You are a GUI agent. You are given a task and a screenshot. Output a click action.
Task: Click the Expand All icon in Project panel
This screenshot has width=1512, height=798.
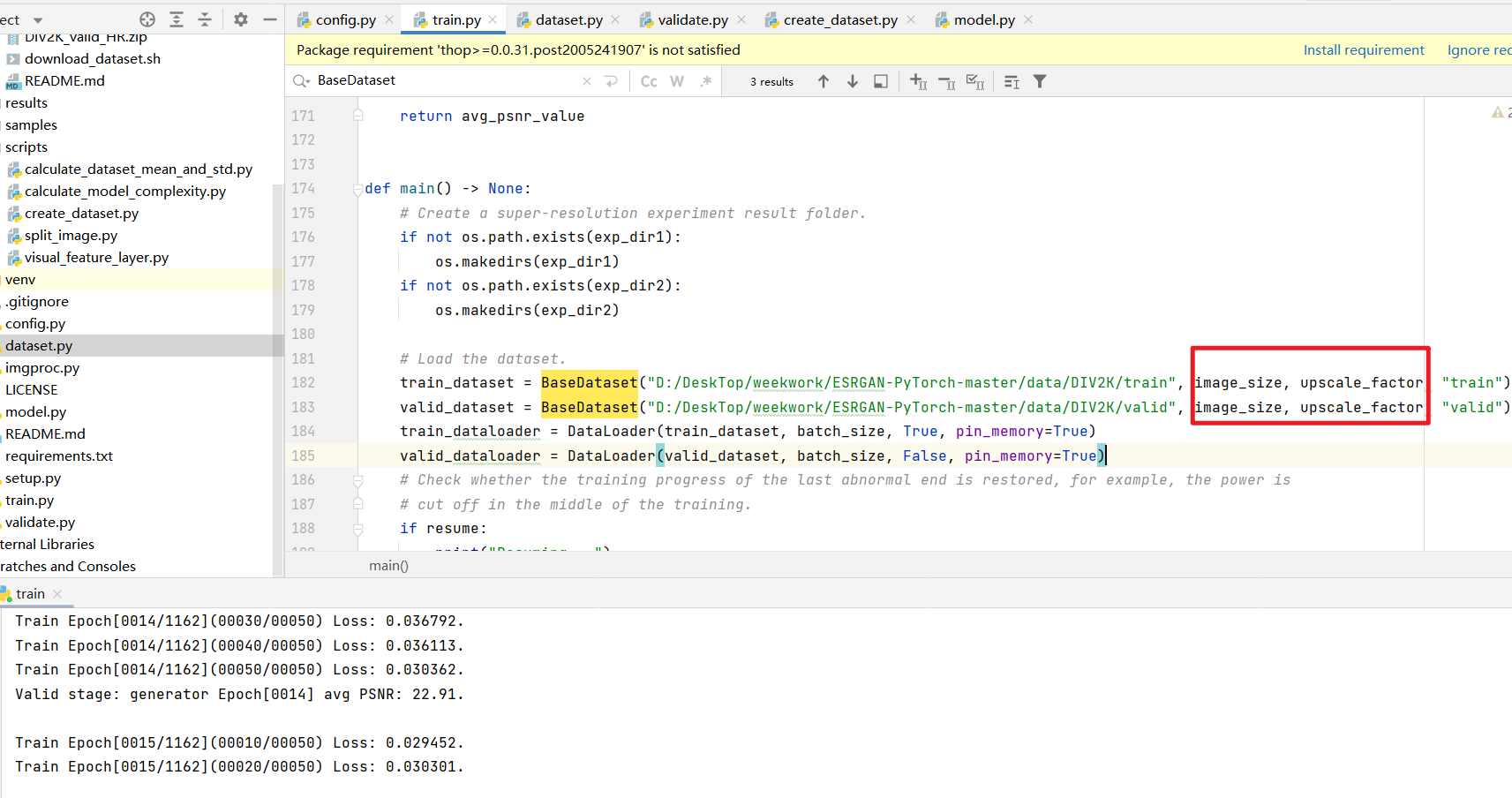176,19
